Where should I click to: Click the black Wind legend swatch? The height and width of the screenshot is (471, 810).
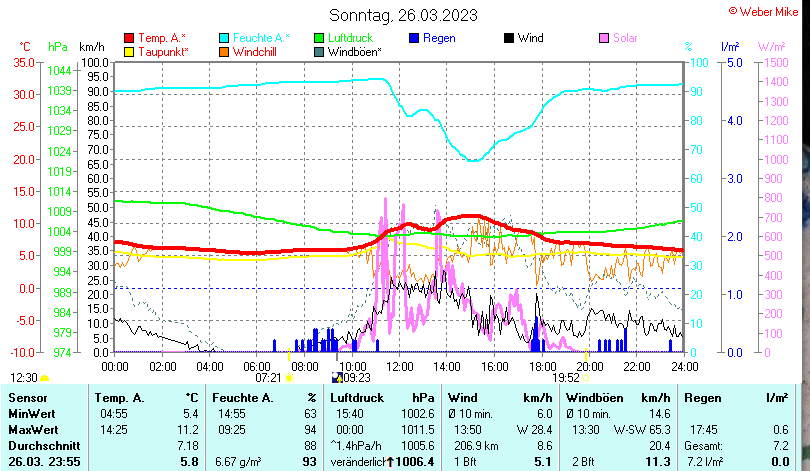coord(509,38)
